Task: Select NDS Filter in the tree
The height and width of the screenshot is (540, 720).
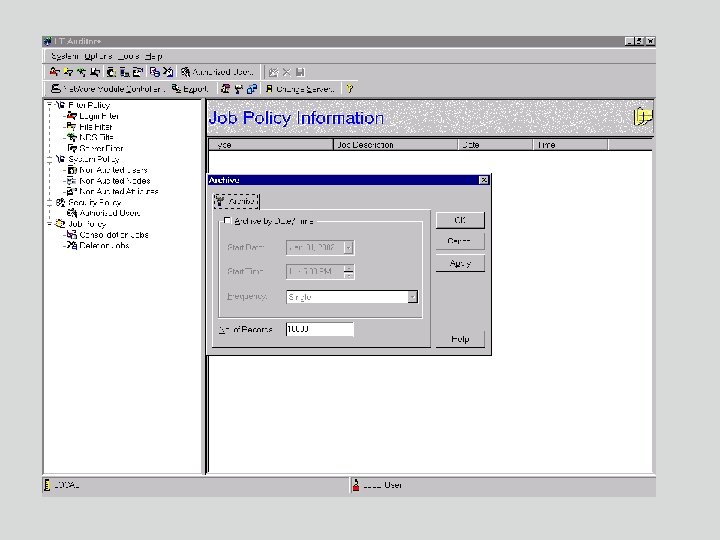Action: coord(96,137)
